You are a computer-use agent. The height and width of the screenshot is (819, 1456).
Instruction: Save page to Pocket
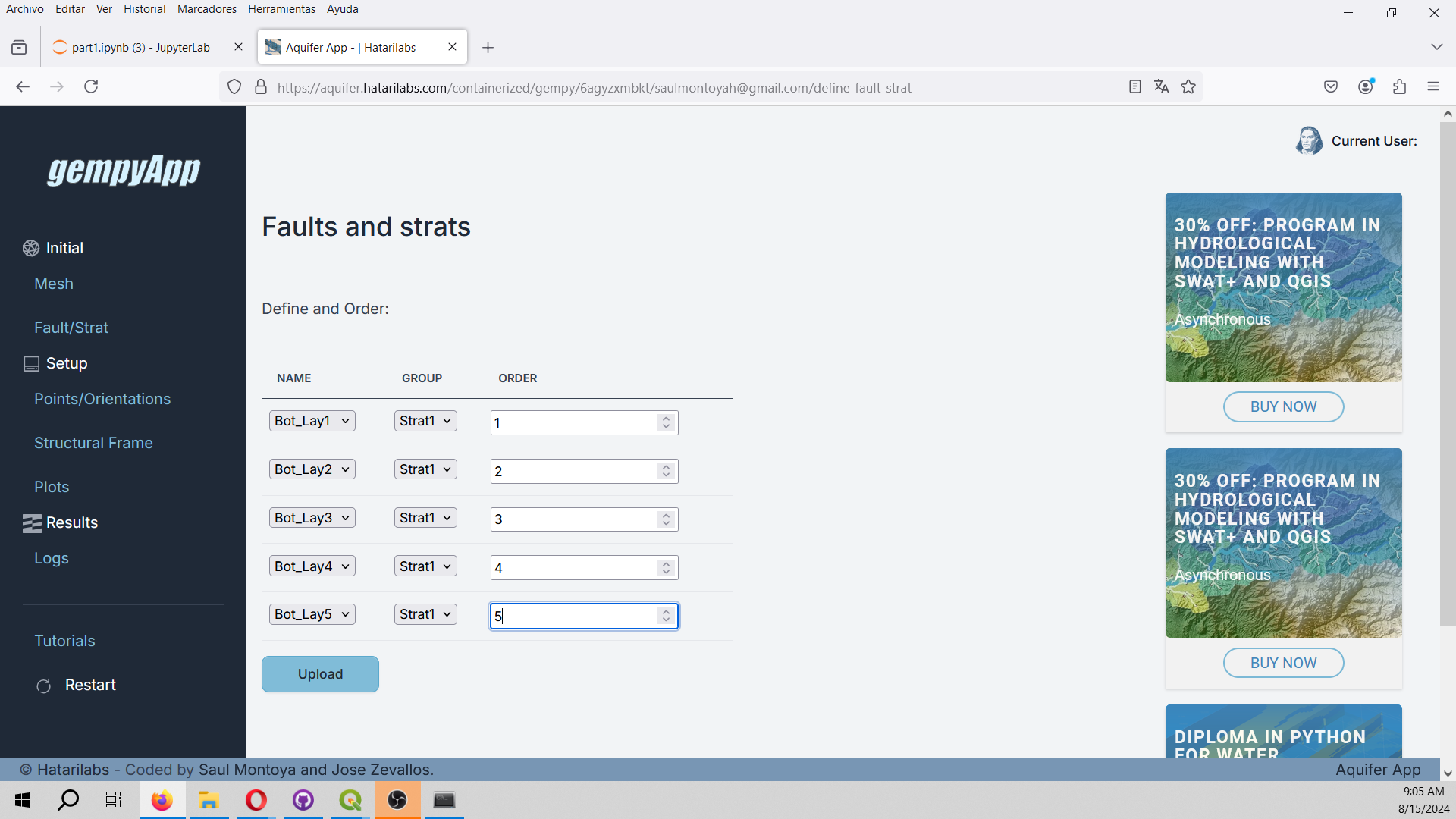1331,86
